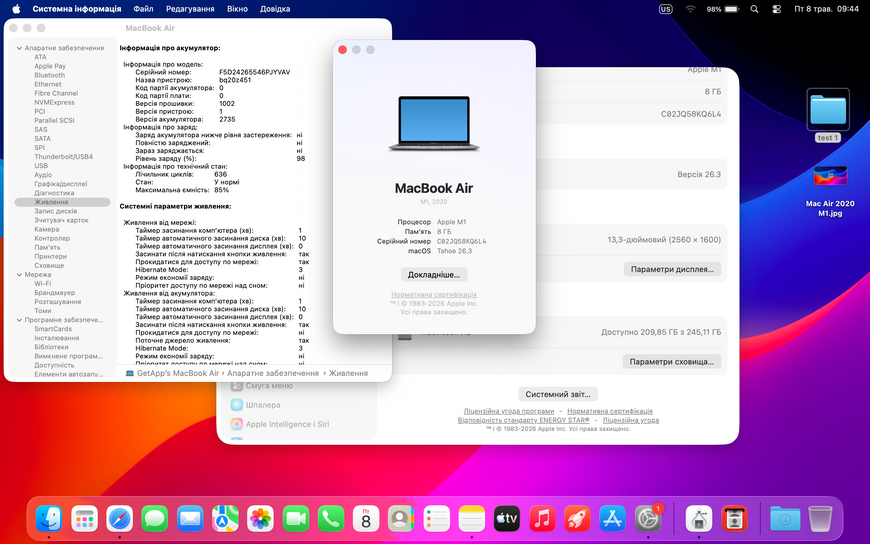Screen dimensions: 870x544
Task: Select Bluetooth in hardware tree
Action: tap(49, 75)
